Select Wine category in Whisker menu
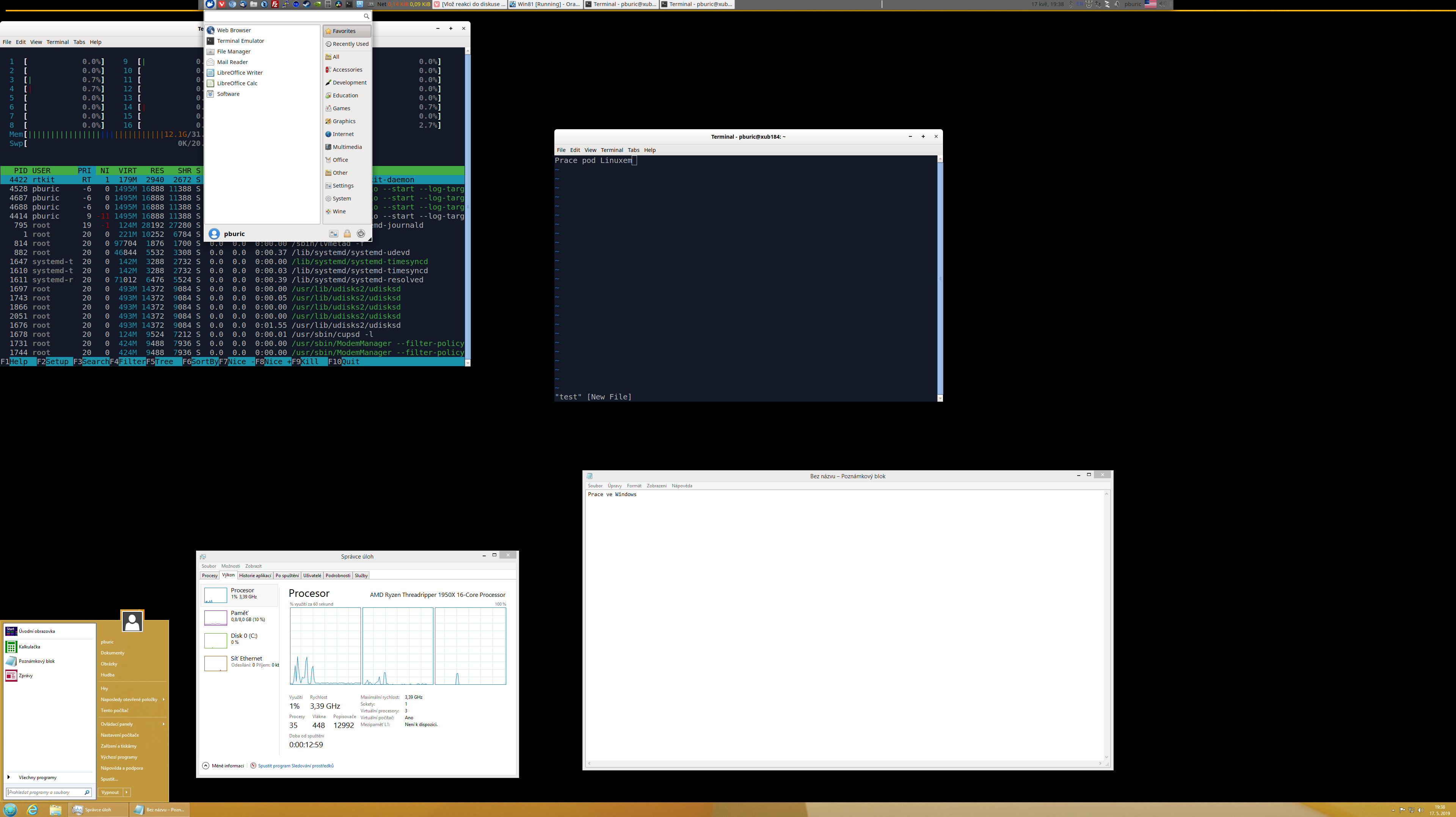The image size is (1456, 817). coord(347,211)
